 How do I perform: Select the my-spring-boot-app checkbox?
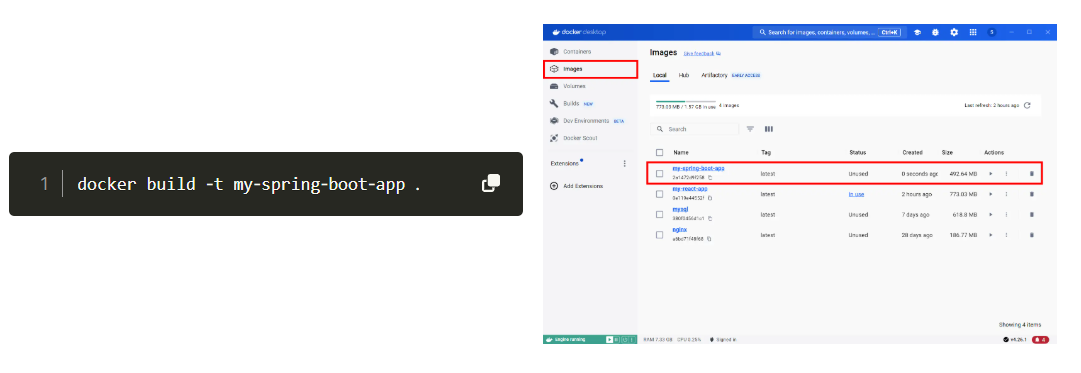(660, 174)
